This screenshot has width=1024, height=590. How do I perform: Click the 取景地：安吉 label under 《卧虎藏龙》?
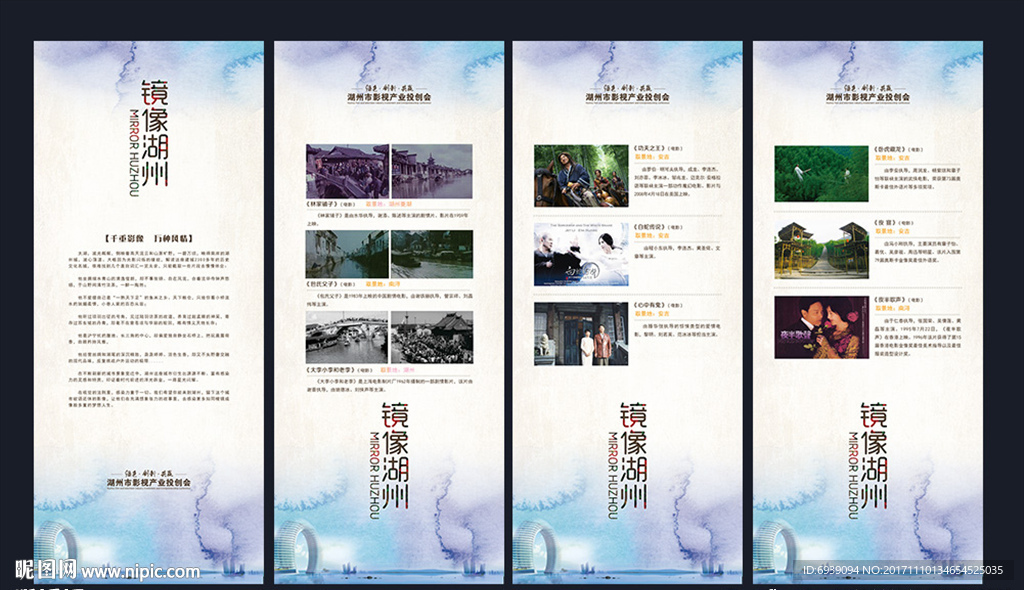892,158
